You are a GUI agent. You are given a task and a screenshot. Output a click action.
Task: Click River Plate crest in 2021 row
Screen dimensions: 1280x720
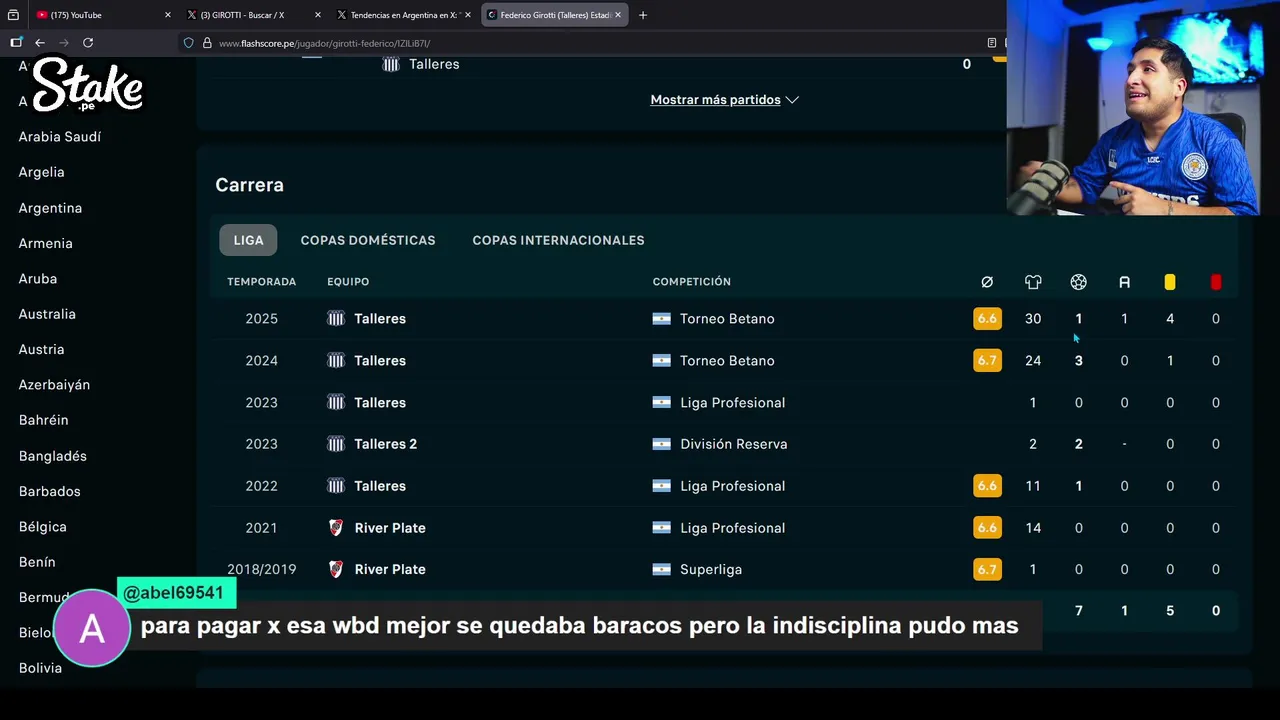tap(336, 528)
